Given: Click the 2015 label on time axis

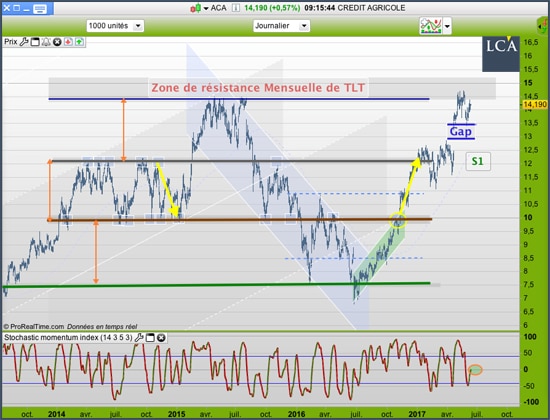Looking at the screenshot, I should tap(176, 414).
